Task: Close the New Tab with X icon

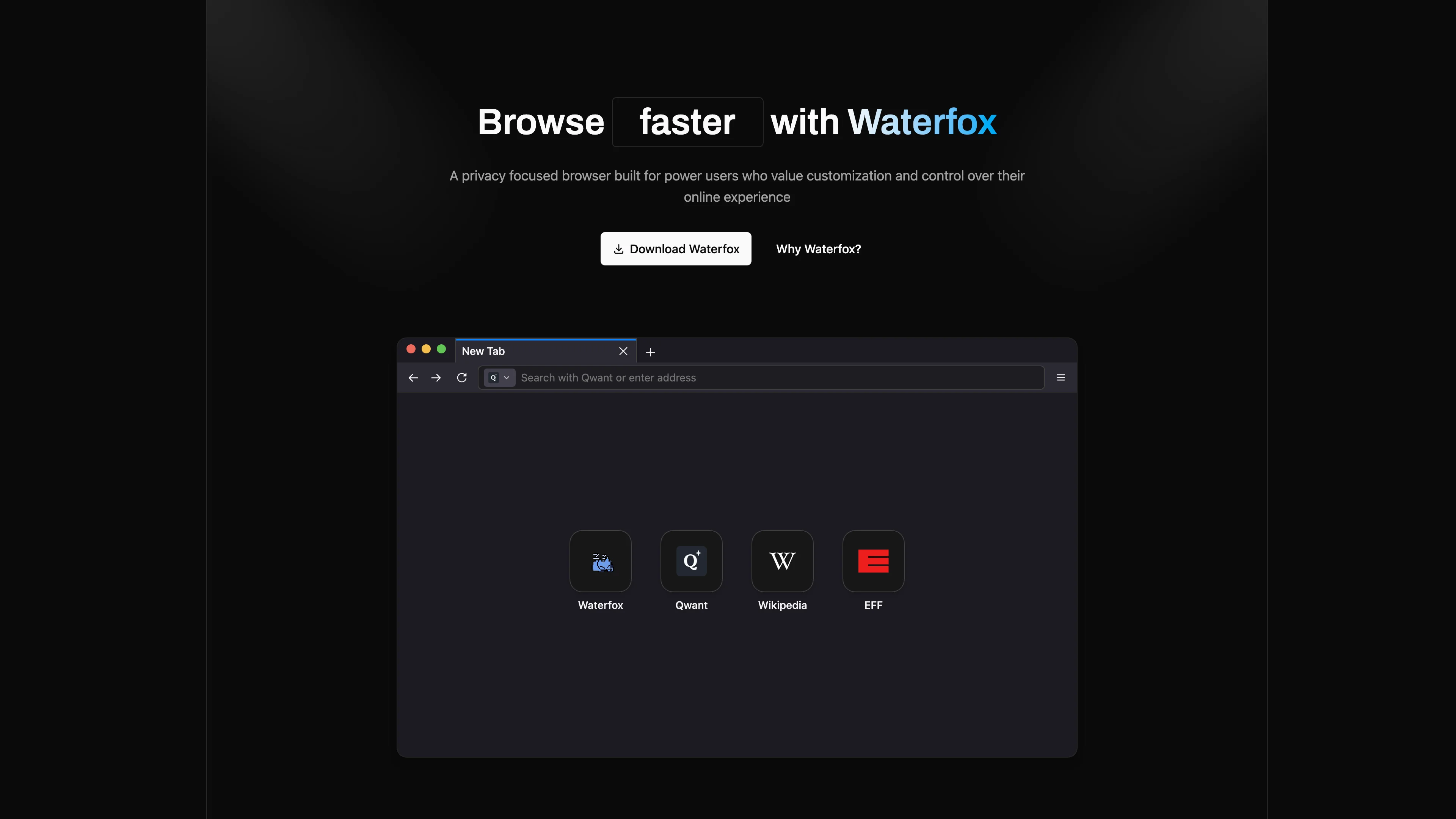Action: (x=623, y=351)
